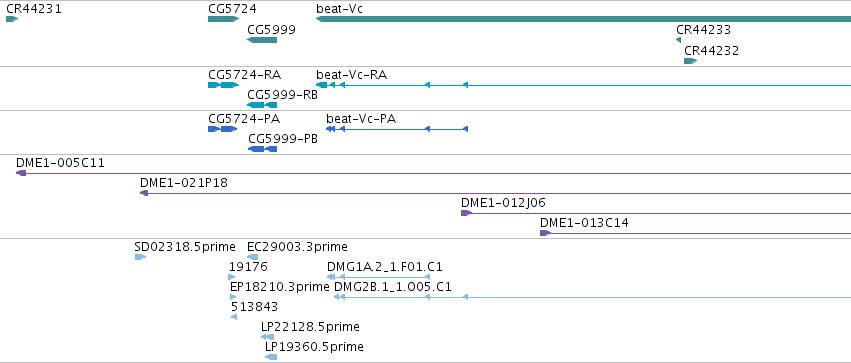Click the CR44232 gene glyph

point(690,61)
